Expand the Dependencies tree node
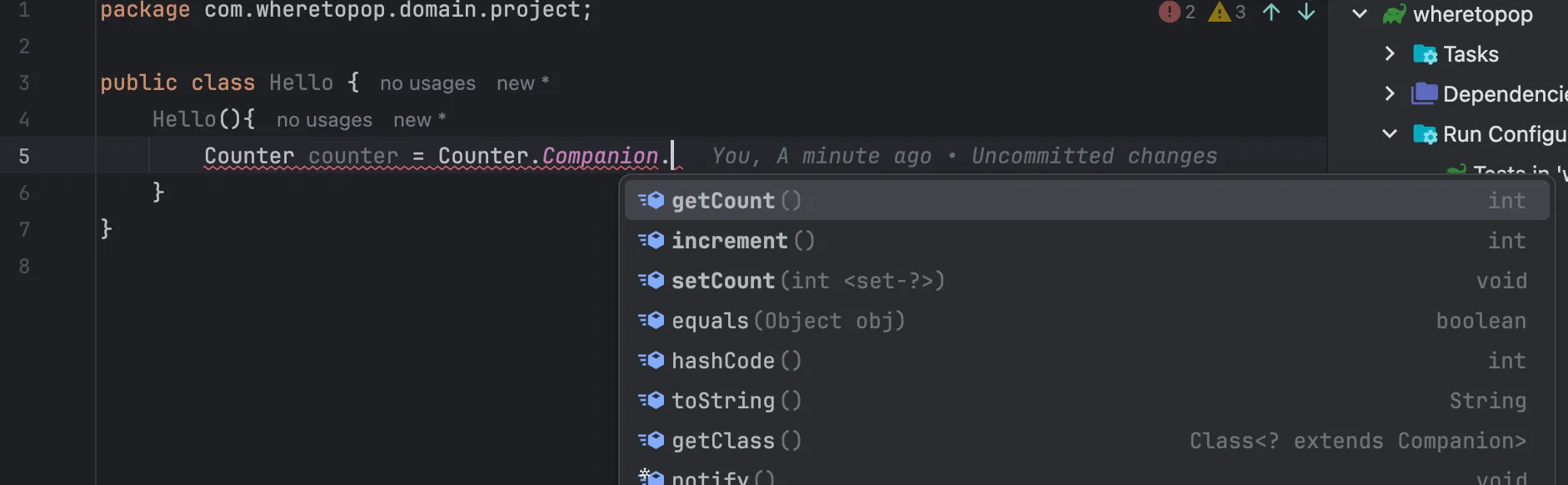 pyautogui.click(x=1389, y=93)
